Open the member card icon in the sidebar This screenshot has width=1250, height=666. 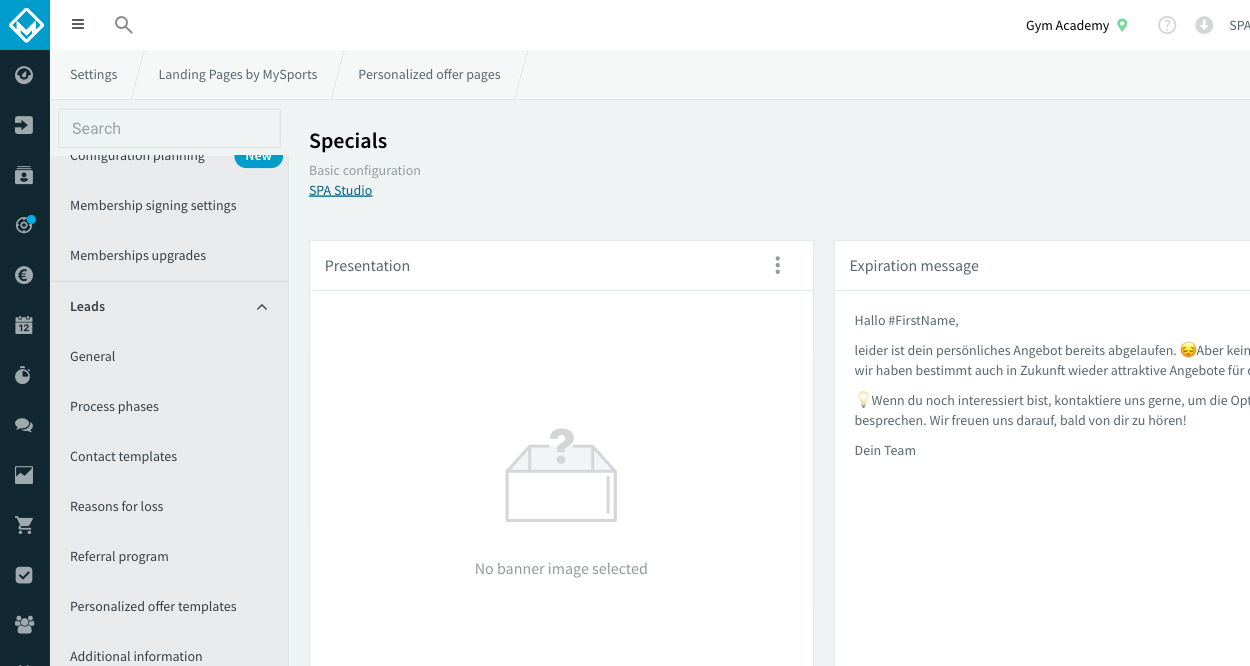[x=25, y=175]
